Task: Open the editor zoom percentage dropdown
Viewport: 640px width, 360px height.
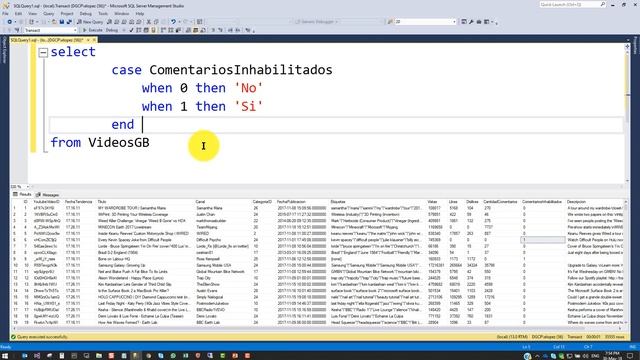Action: [x=27, y=187]
